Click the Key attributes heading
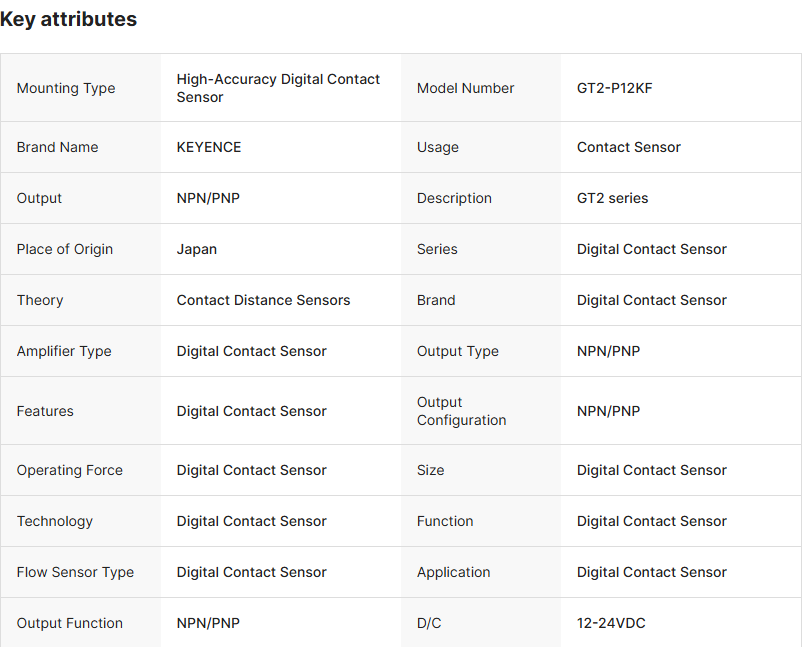 point(69,19)
